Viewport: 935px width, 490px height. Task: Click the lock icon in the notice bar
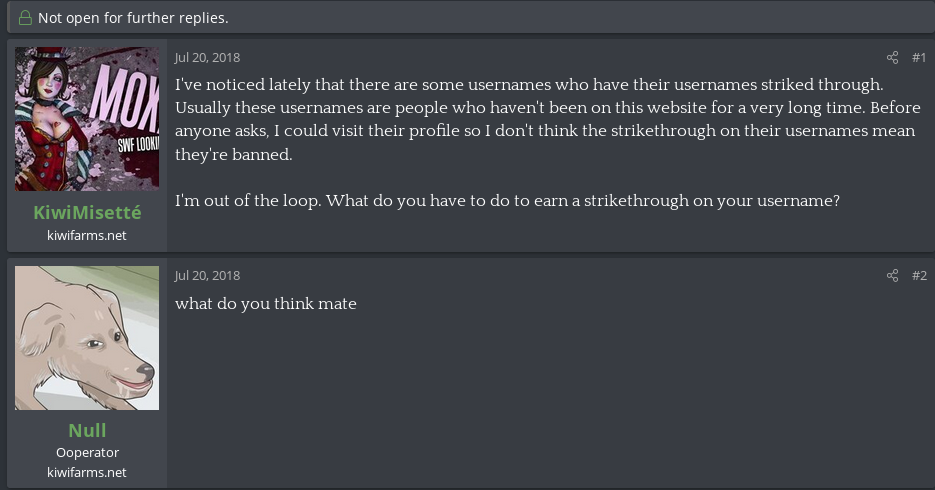pyautogui.click(x=24, y=18)
